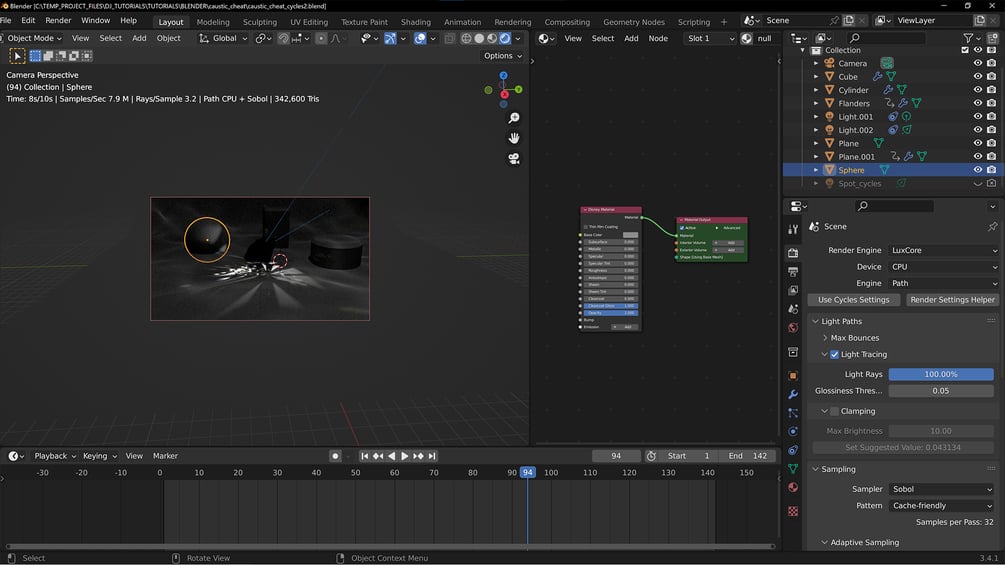Open the Pattern Cache-friendly dropdown
The height and width of the screenshot is (565, 1005).
941,505
